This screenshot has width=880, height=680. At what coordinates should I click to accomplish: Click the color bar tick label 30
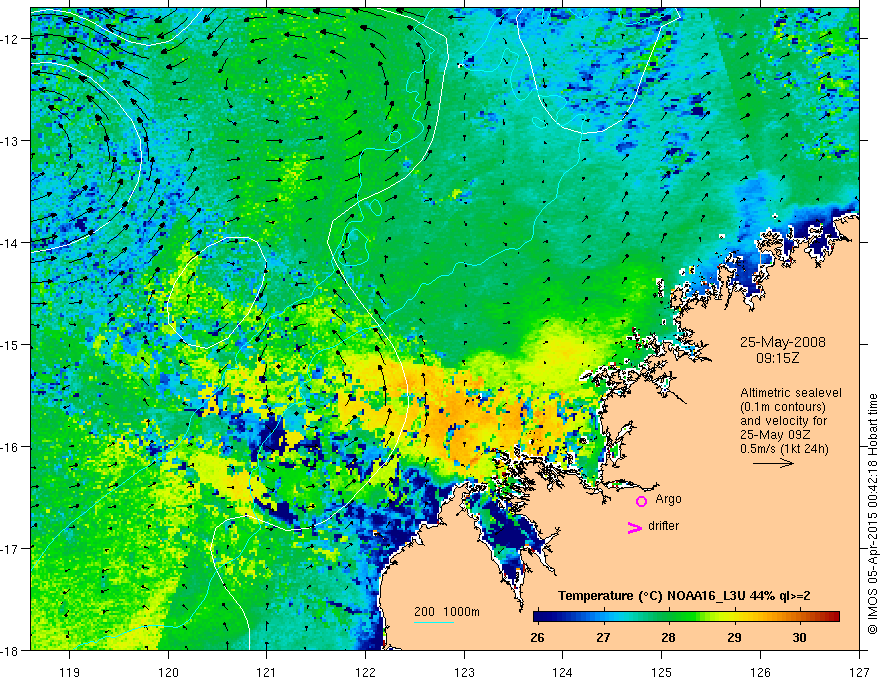click(x=799, y=638)
